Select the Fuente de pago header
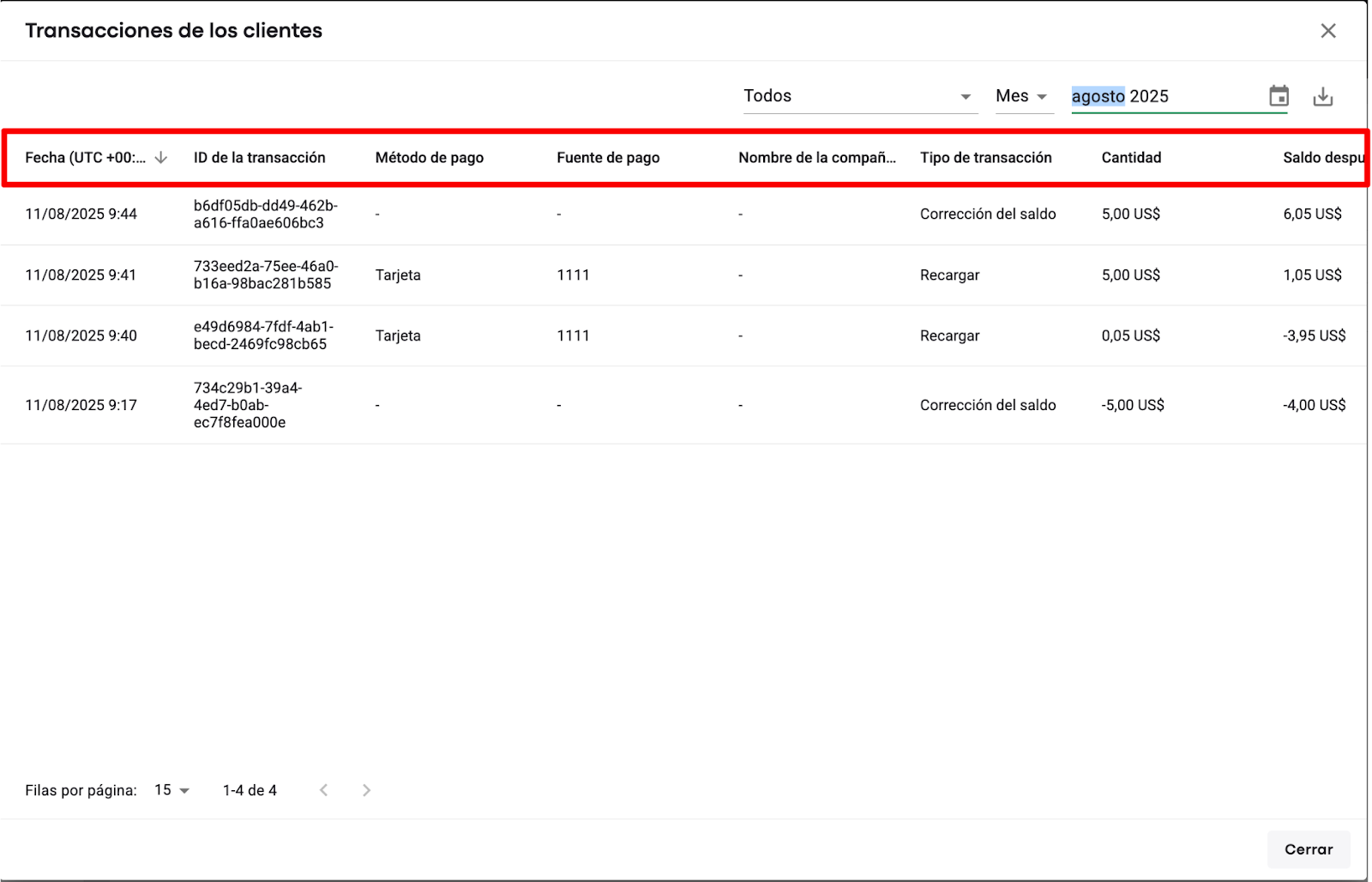1372x882 pixels. [x=608, y=158]
